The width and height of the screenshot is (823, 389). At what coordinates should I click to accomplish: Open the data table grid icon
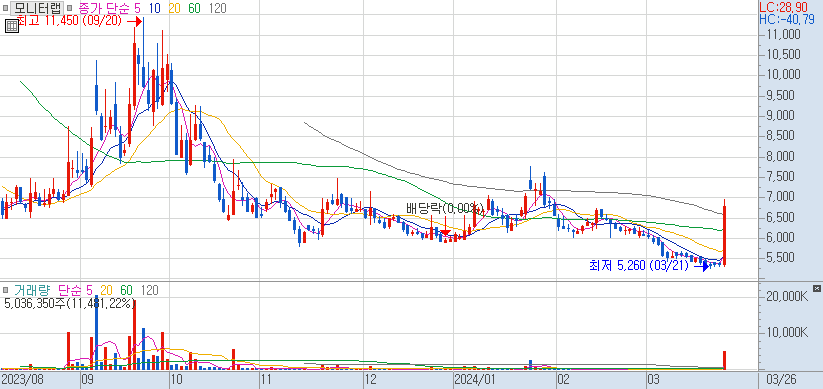(12, 26)
